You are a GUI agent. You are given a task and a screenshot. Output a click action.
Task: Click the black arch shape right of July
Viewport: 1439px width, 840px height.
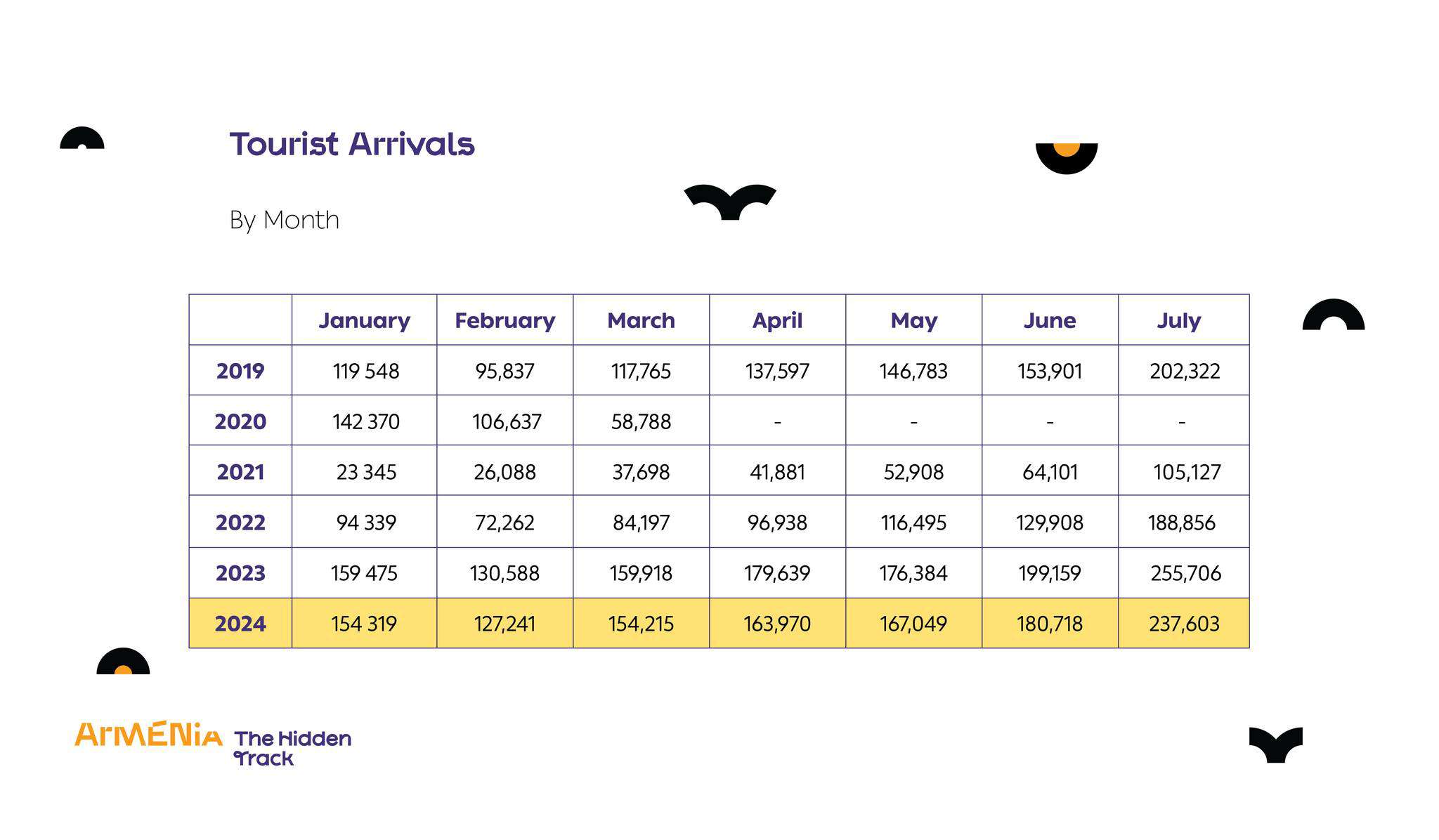pyautogui.click(x=1334, y=314)
